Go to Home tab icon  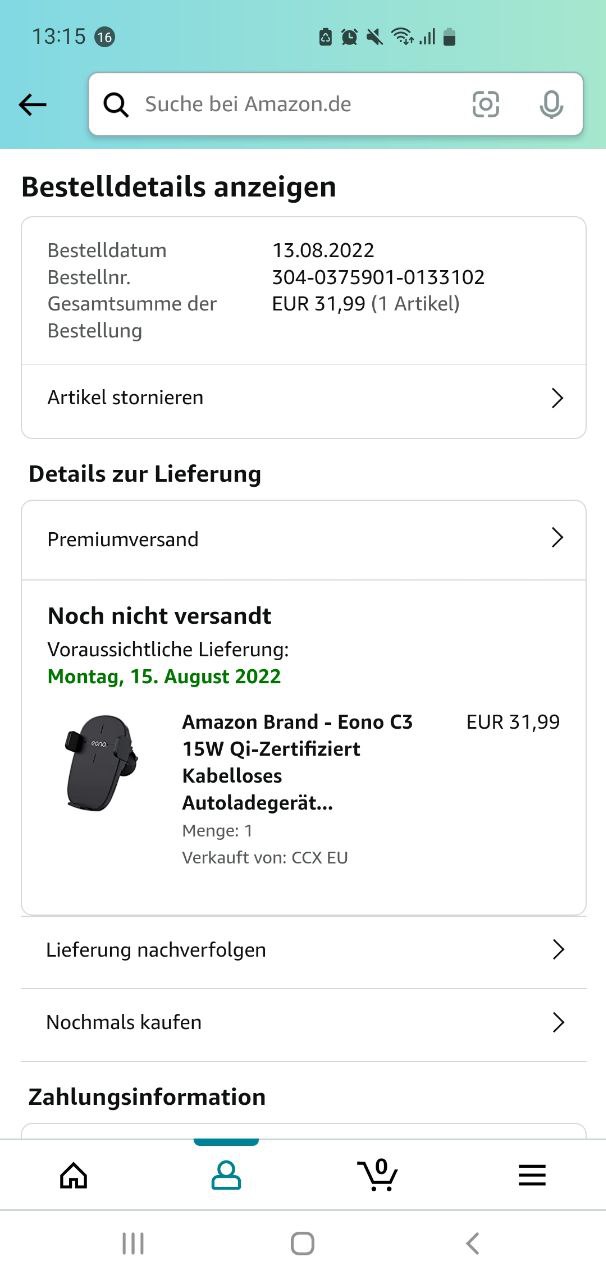coord(74,1175)
